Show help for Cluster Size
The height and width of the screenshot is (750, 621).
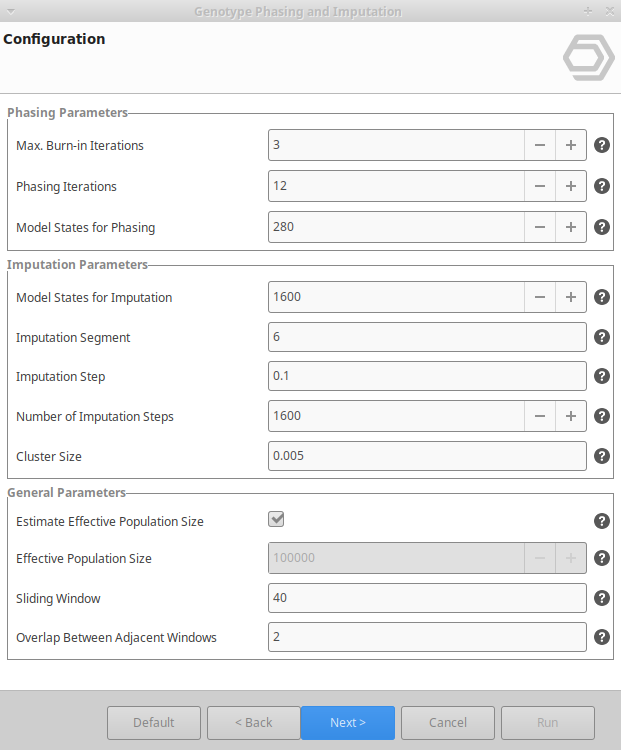(602, 456)
